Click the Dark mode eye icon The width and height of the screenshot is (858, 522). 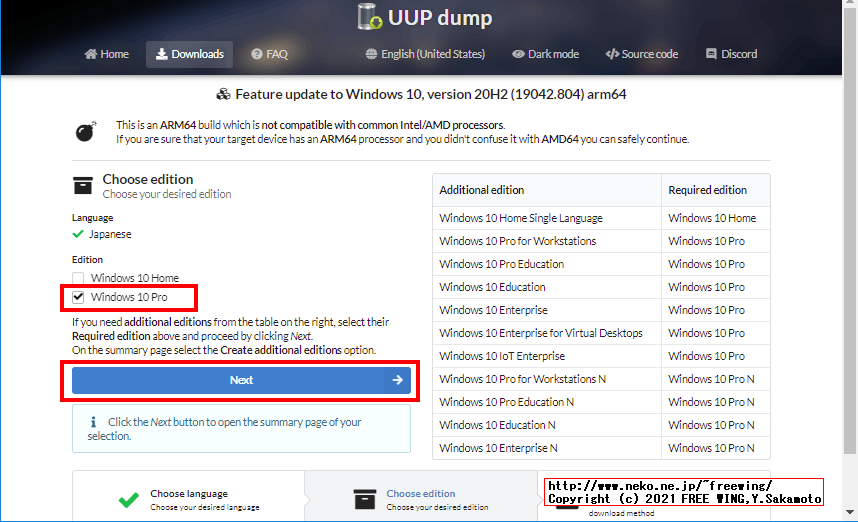point(518,54)
